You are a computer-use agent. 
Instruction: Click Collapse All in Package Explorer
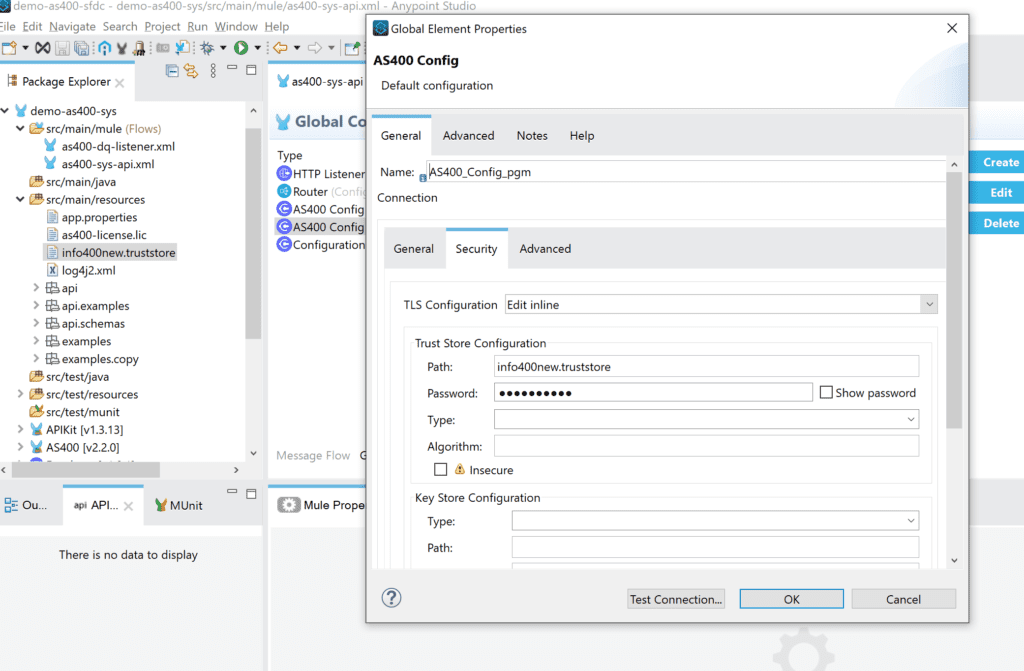[x=172, y=71]
